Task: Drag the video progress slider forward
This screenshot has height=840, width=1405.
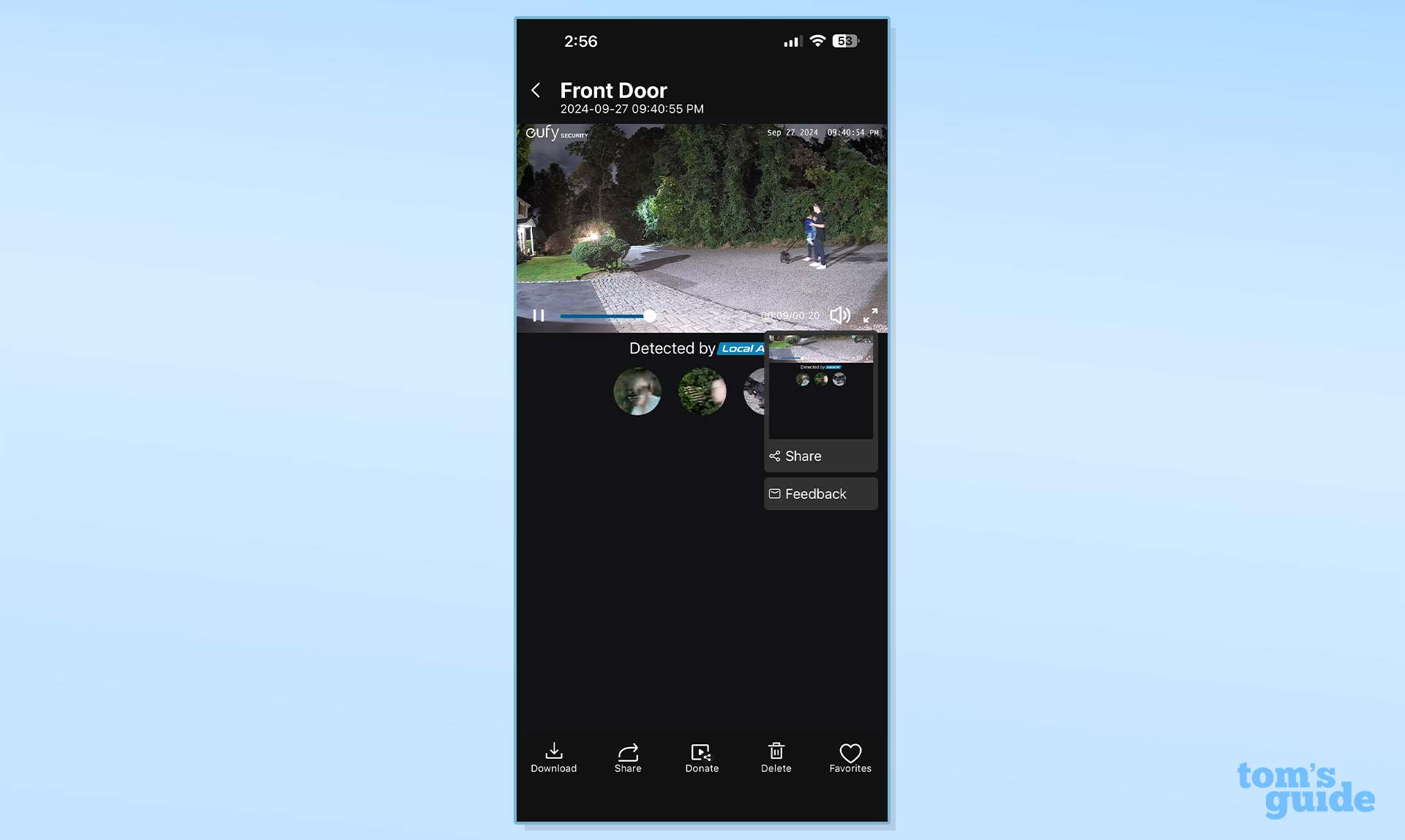Action: tap(648, 315)
